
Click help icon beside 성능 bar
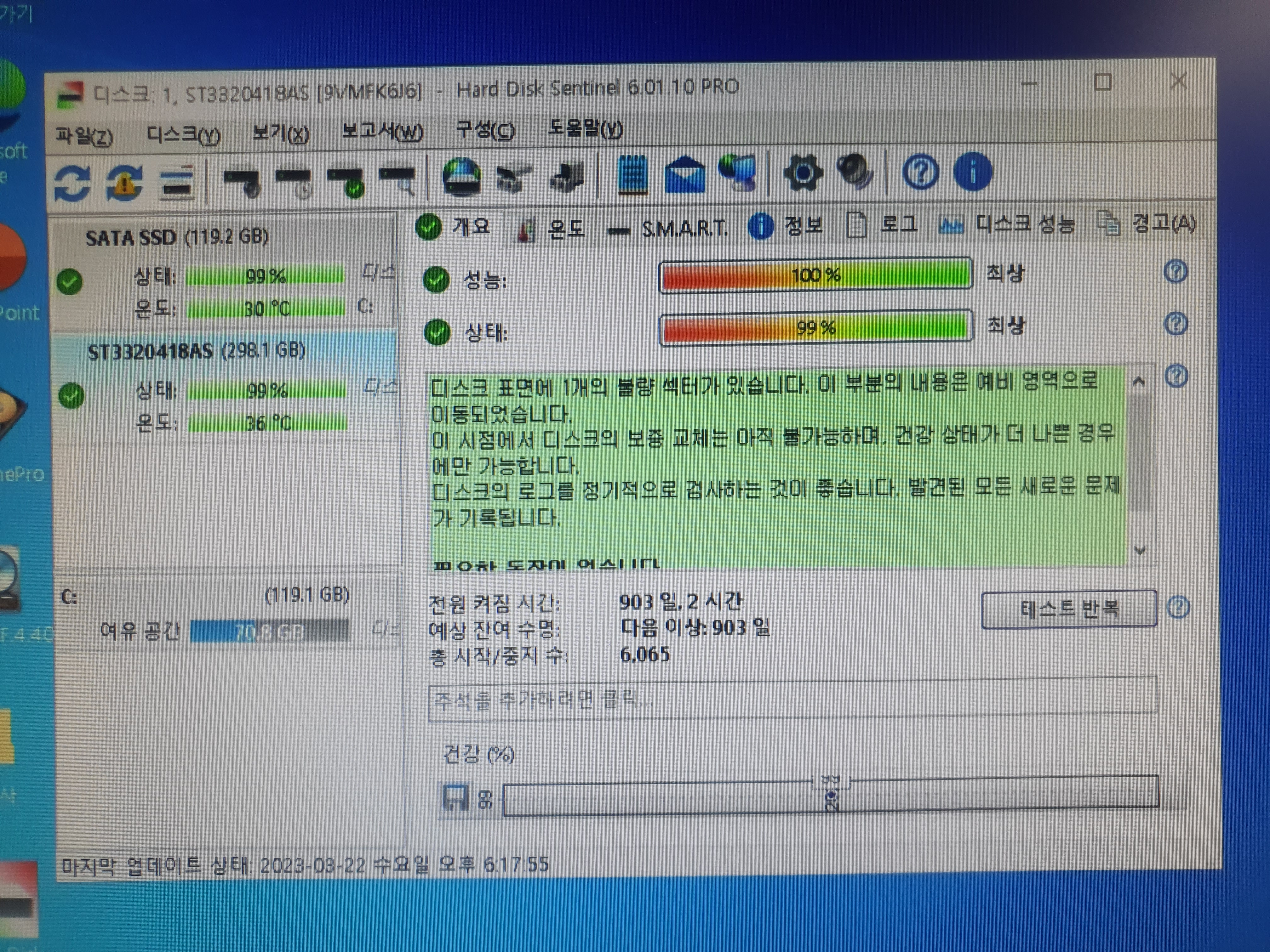1176,271
